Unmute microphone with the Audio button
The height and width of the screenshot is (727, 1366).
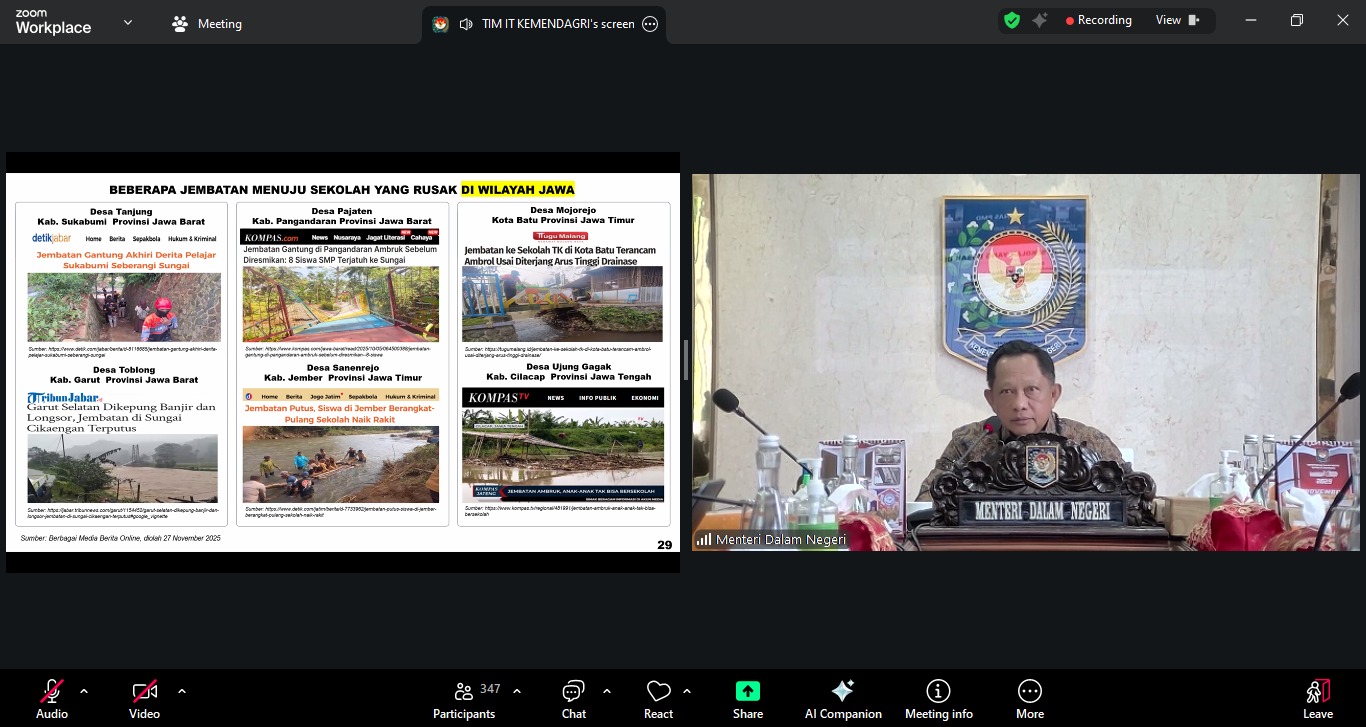point(52,698)
